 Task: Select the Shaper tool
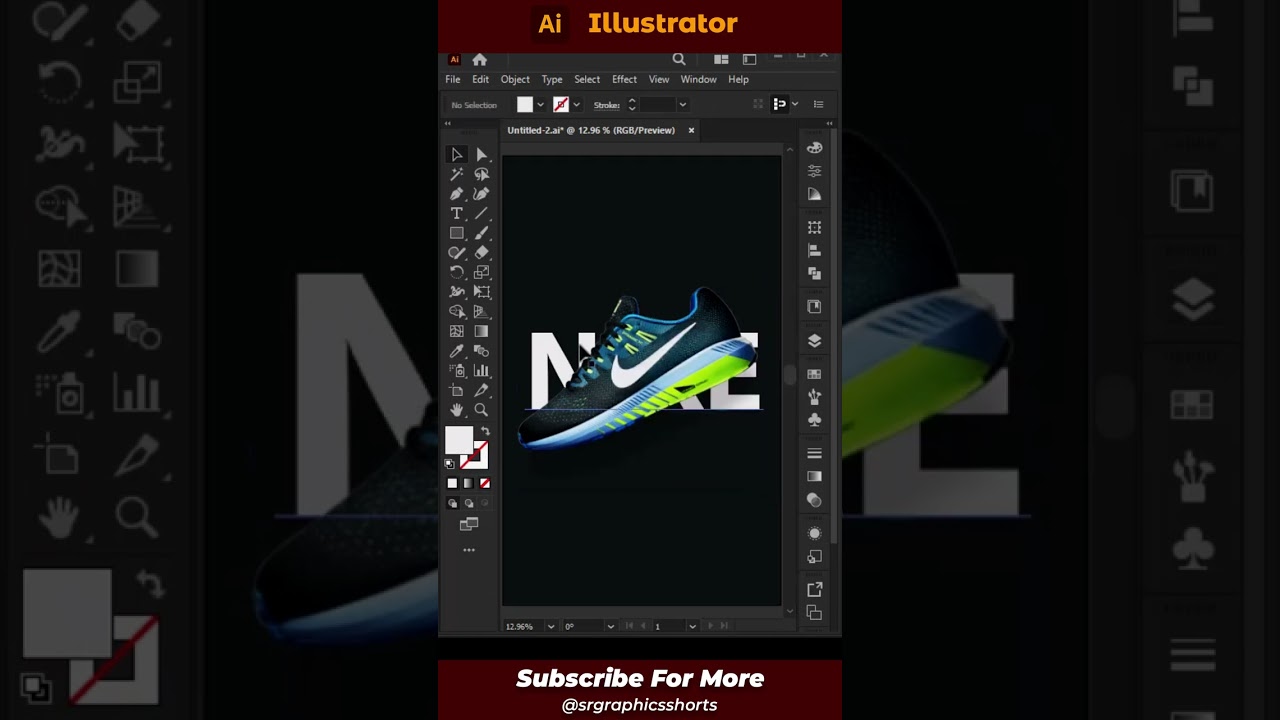pyautogui.click(x=457, y=252)
